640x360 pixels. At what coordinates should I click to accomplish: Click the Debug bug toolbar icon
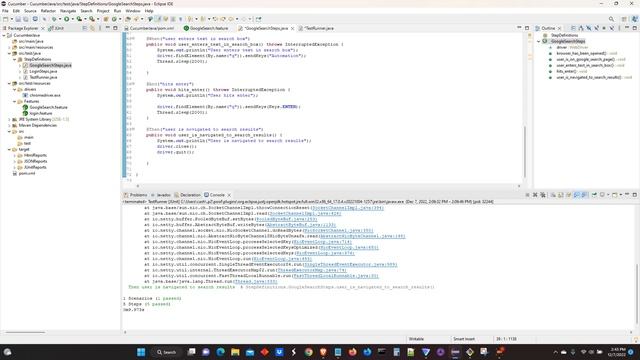(54, 19)
